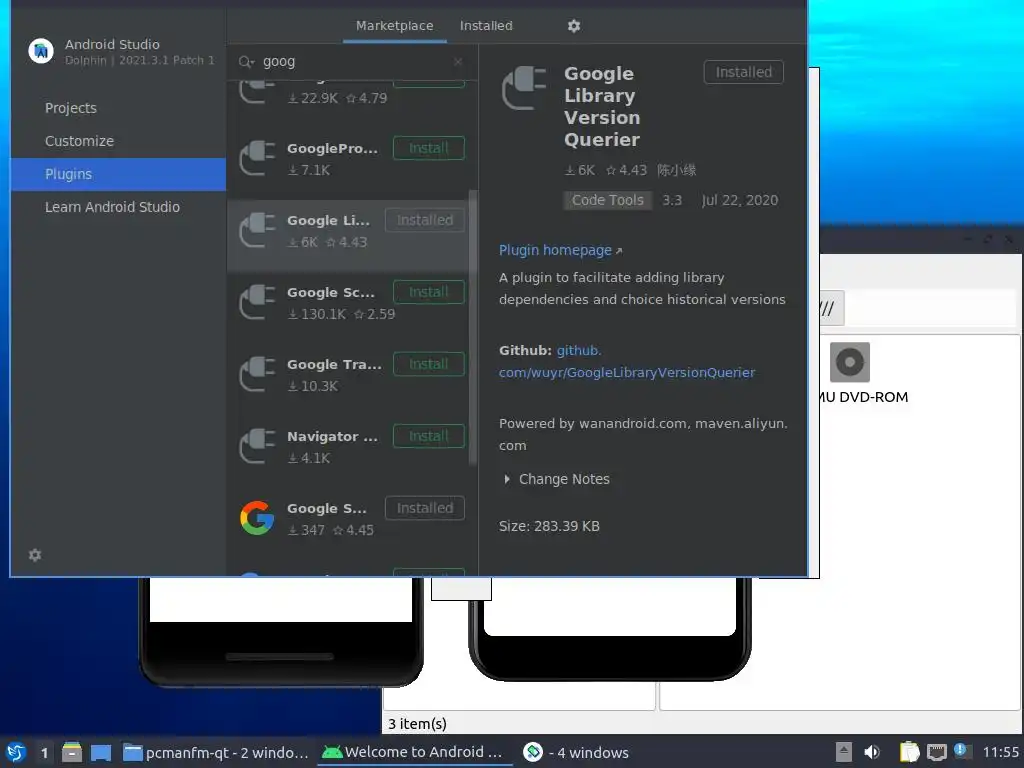Click the Code Tools tag
The height and width of the screenshot is (768, 1024).
click(x=607, y=200)
